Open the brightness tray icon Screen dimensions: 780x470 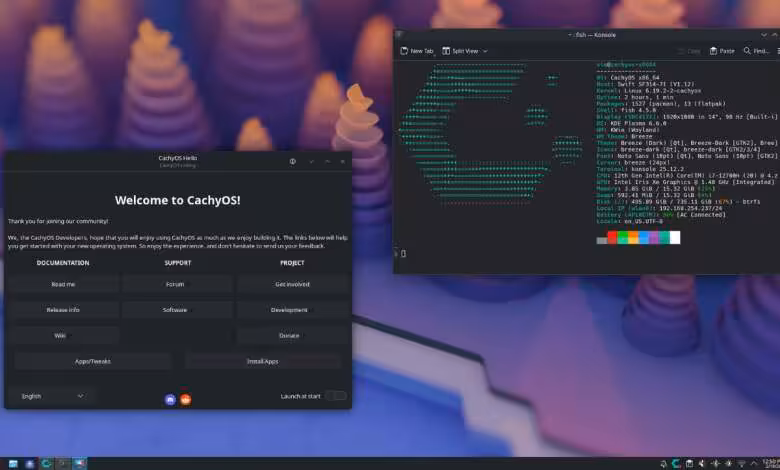pyautogui.click(x=728, y=464)
